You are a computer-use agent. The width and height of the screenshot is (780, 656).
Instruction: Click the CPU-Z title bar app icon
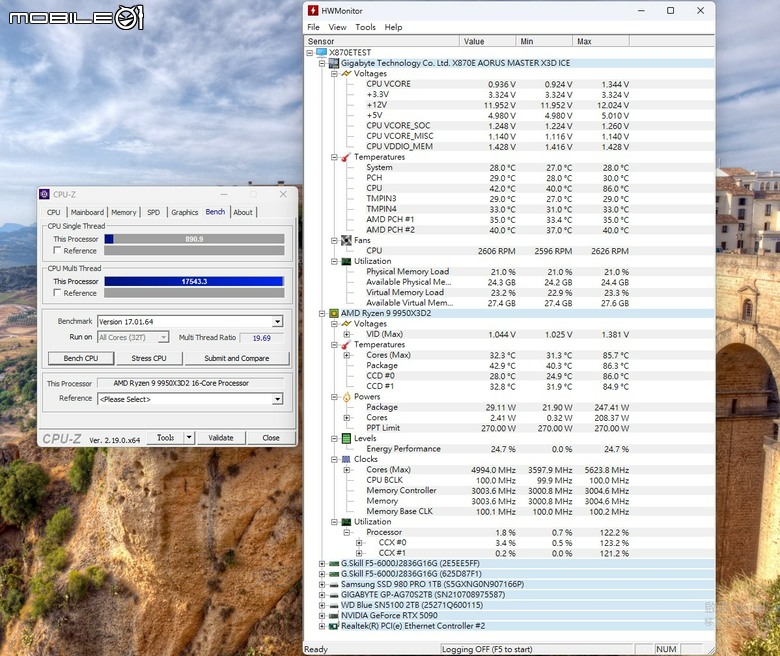point(44,194)
